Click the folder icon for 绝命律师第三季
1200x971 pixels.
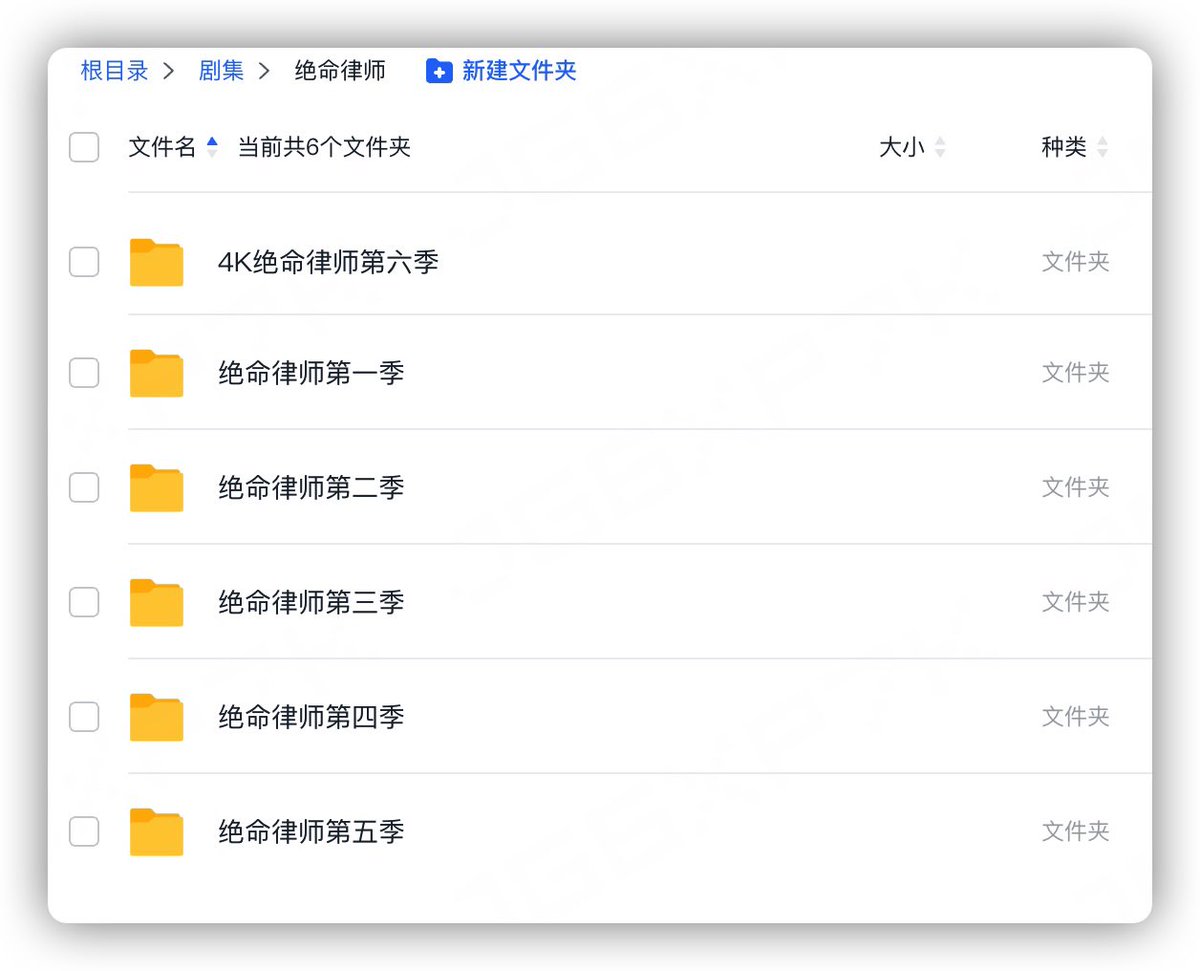coord(156,602)
